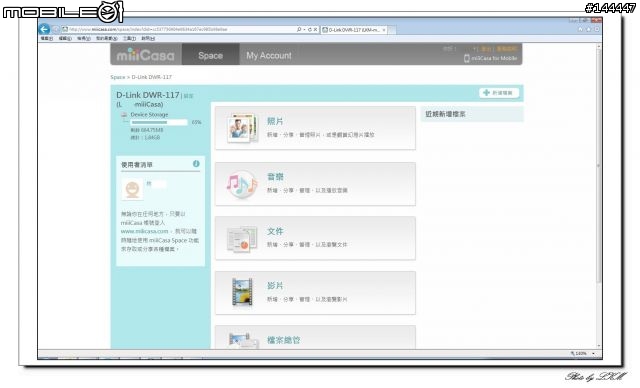This screenshot has height=388, width=640.
Task: Open the 文件 title link
Action: tap(275, 231)
